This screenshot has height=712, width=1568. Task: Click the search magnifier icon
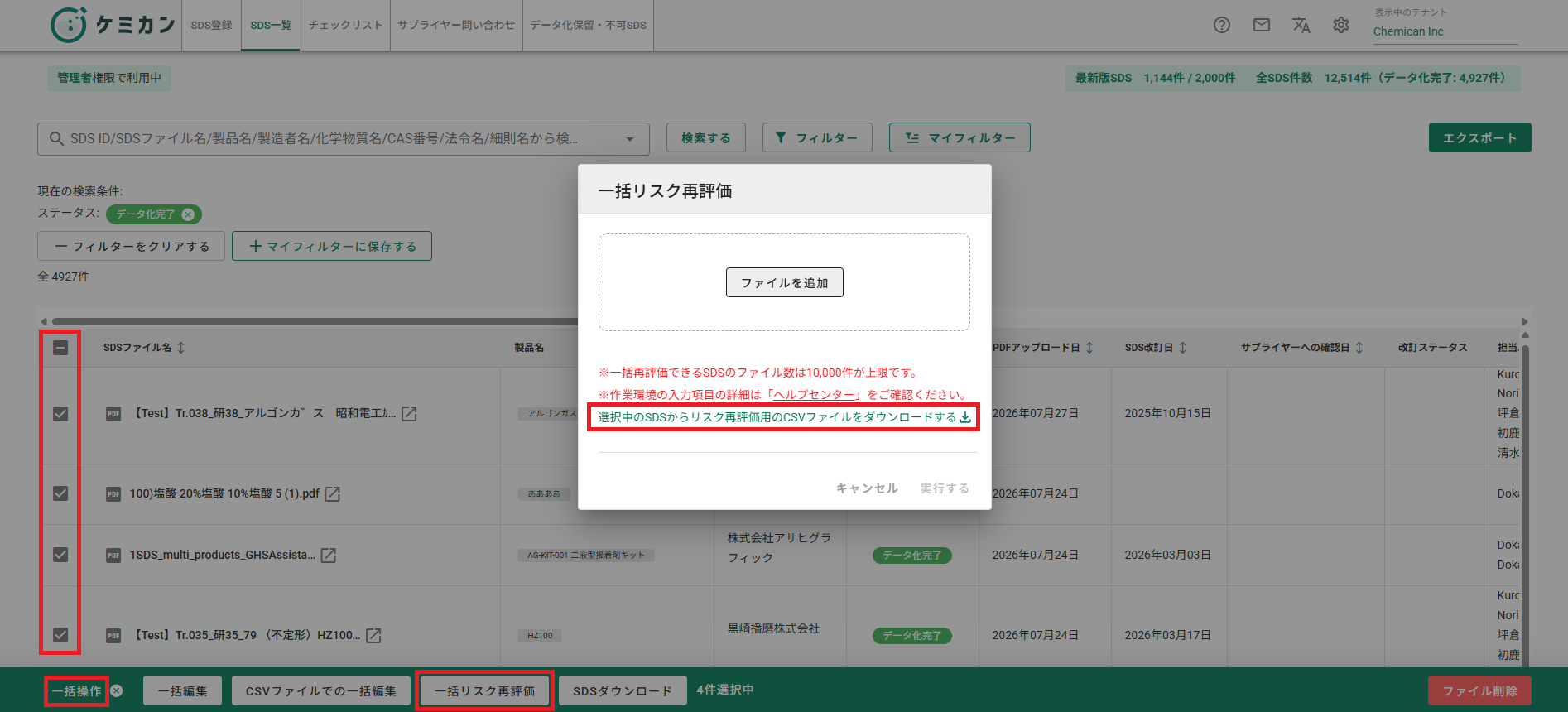coord(56,138)
